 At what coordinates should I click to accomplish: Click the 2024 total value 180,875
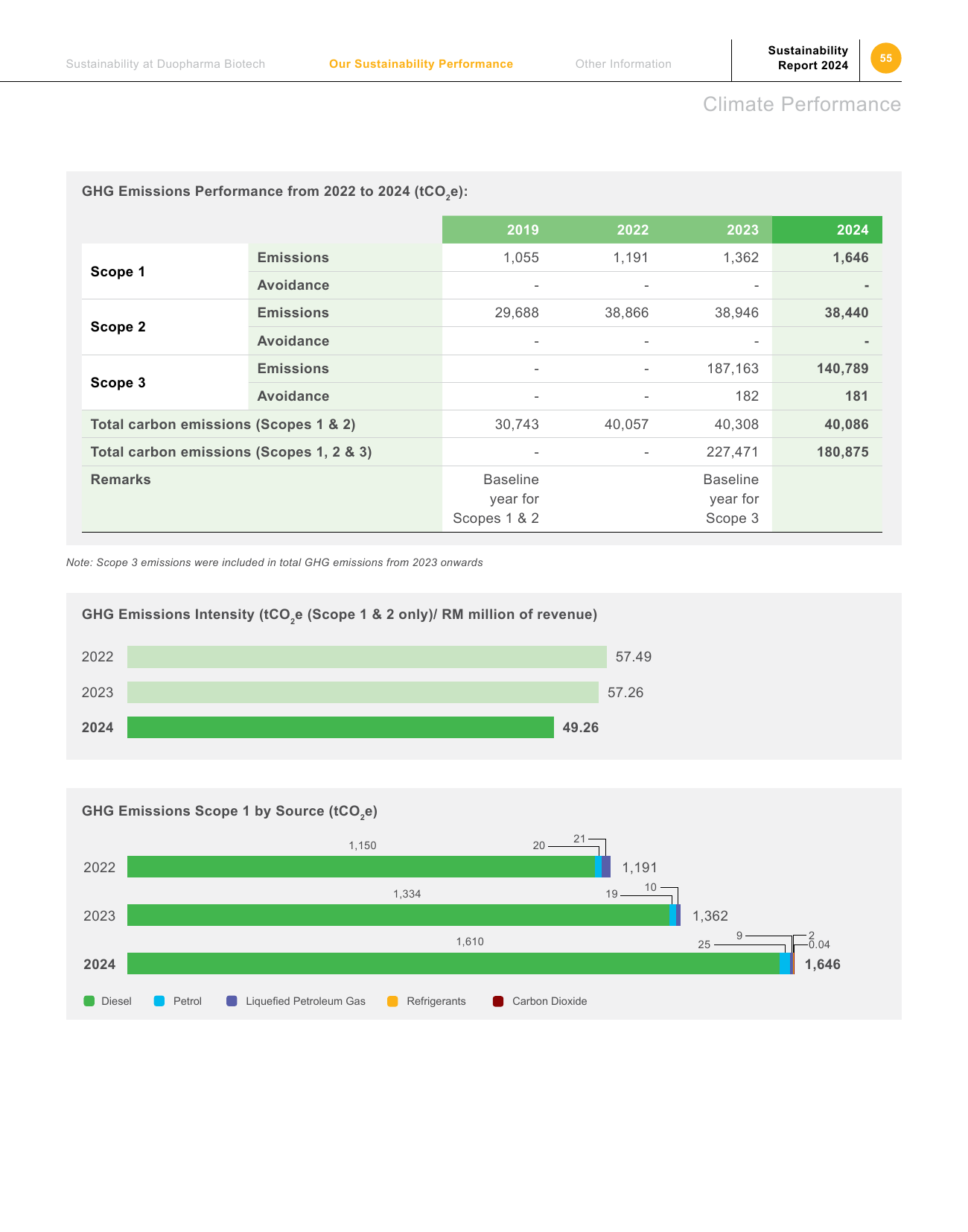click(x=842, y=452)
